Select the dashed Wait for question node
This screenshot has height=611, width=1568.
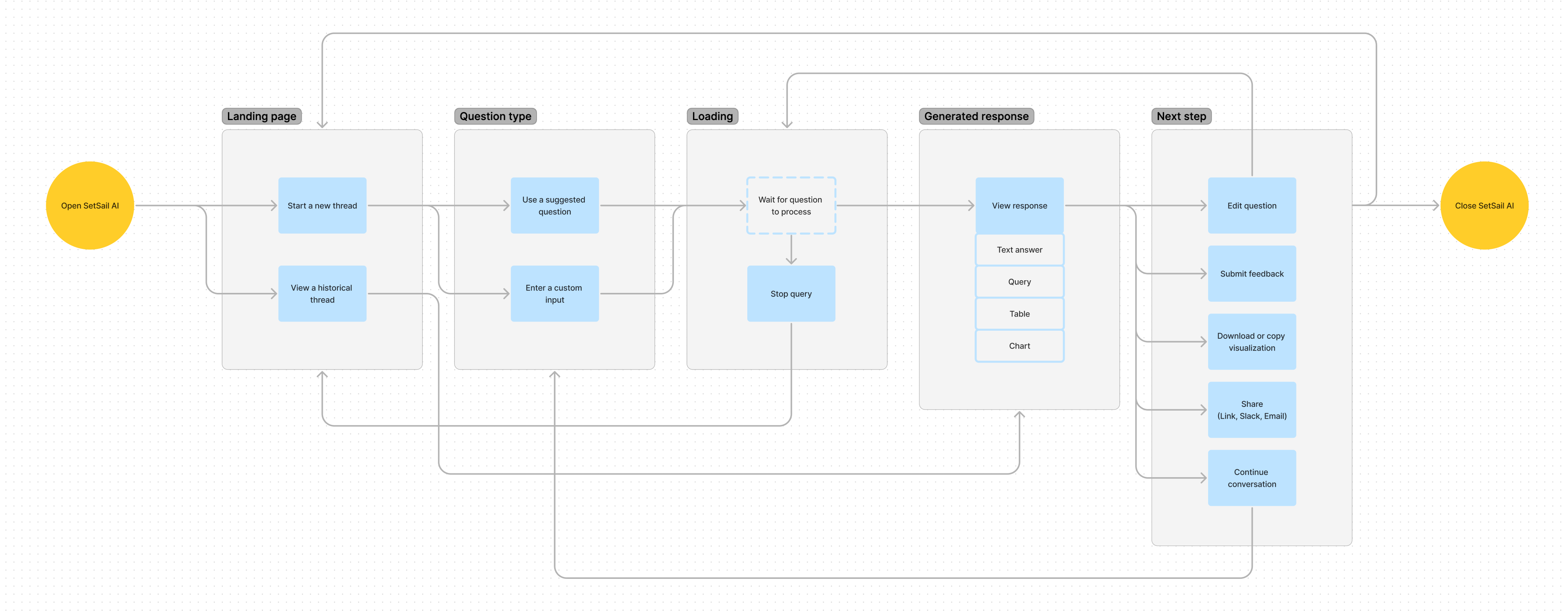coord(791,206)
